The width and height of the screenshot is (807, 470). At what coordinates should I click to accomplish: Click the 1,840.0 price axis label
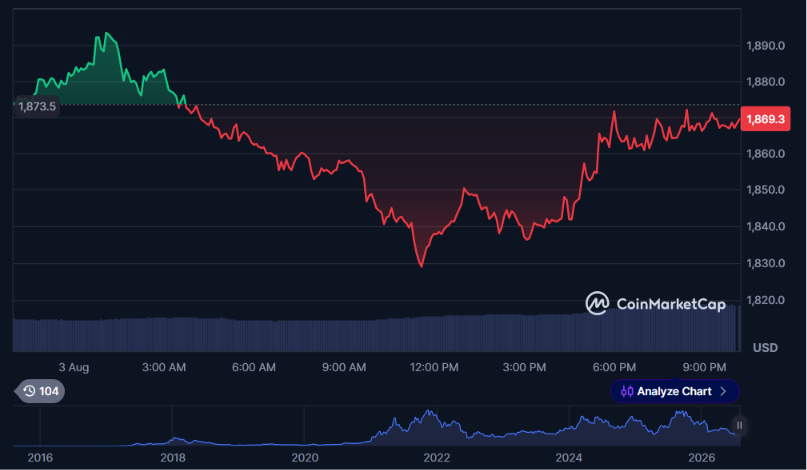point(765,227)
